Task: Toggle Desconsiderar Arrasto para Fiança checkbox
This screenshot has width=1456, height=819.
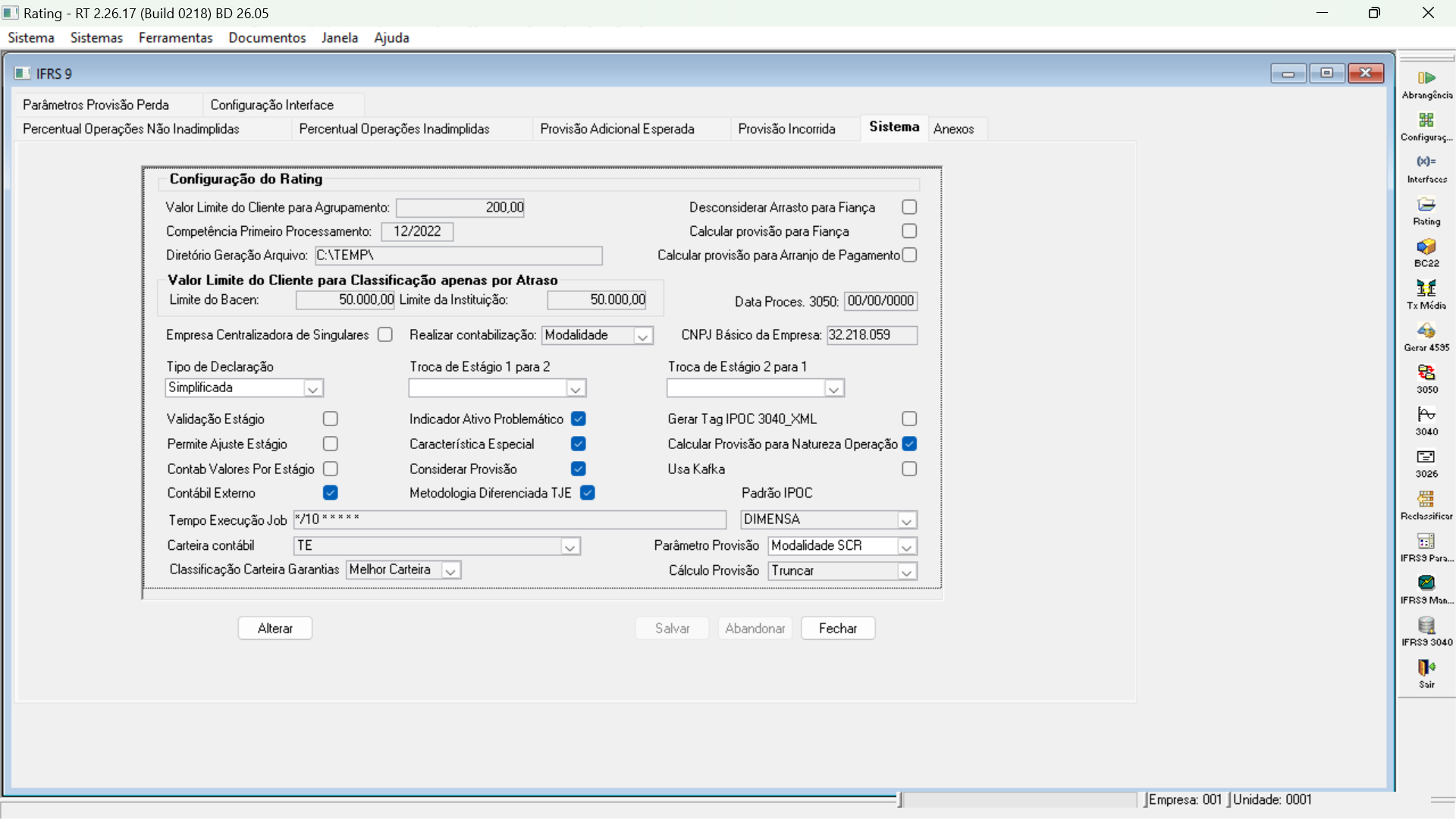Action: tap(909, 207)
